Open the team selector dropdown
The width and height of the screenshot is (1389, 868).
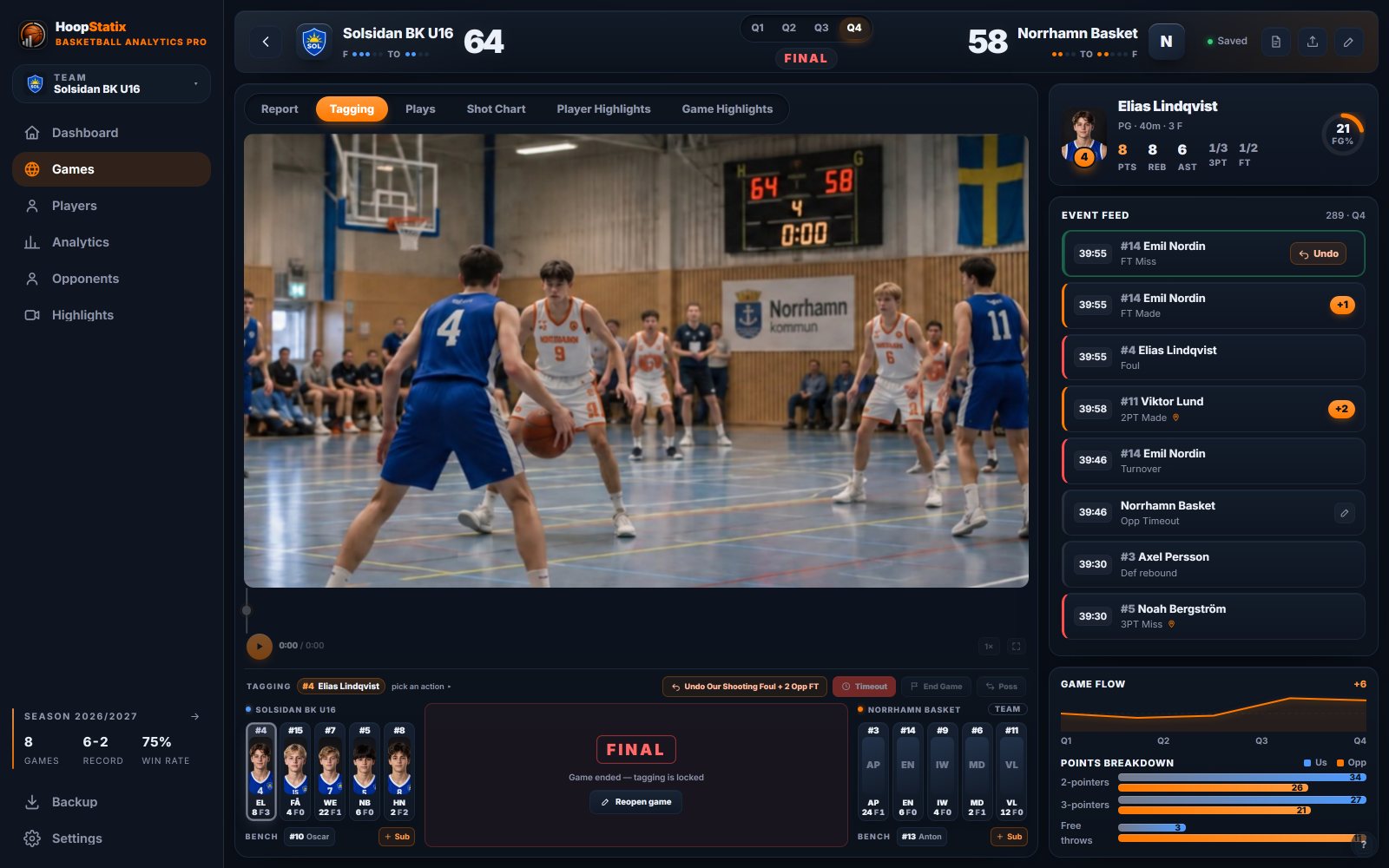[111, 83]
